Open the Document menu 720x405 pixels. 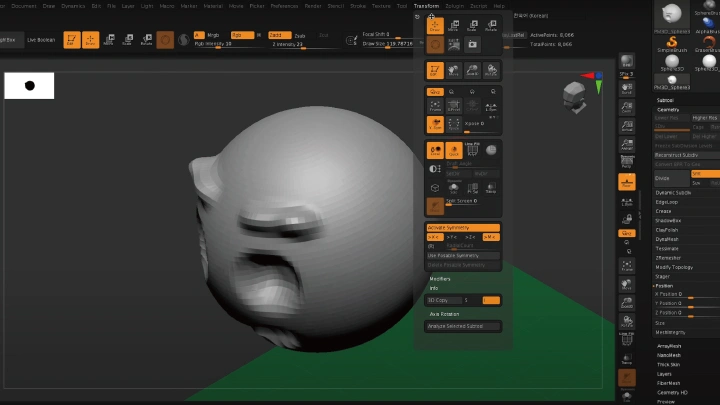[23, 6]
